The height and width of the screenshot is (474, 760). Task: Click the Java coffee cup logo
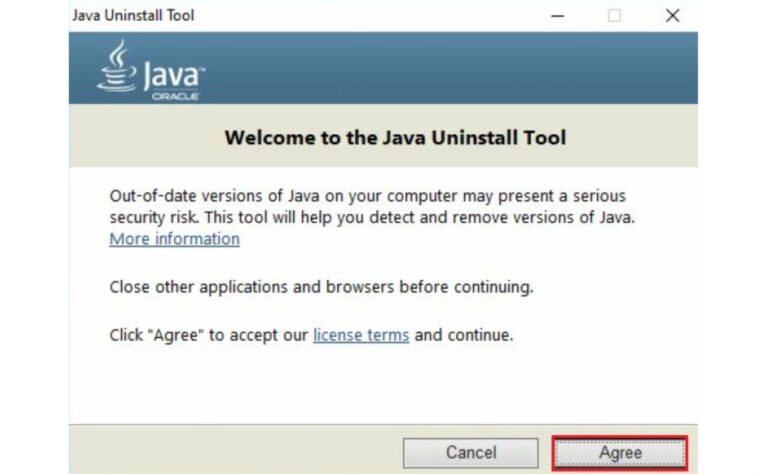coord(118,65)
